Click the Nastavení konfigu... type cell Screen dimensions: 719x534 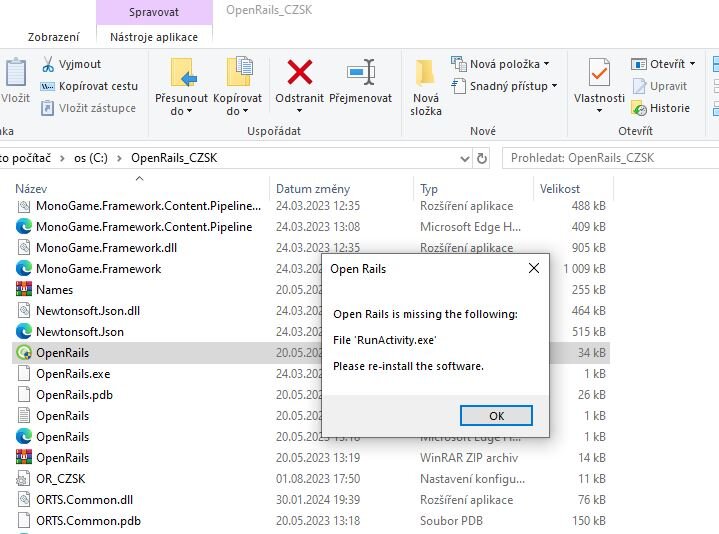(x=472, y=479)
